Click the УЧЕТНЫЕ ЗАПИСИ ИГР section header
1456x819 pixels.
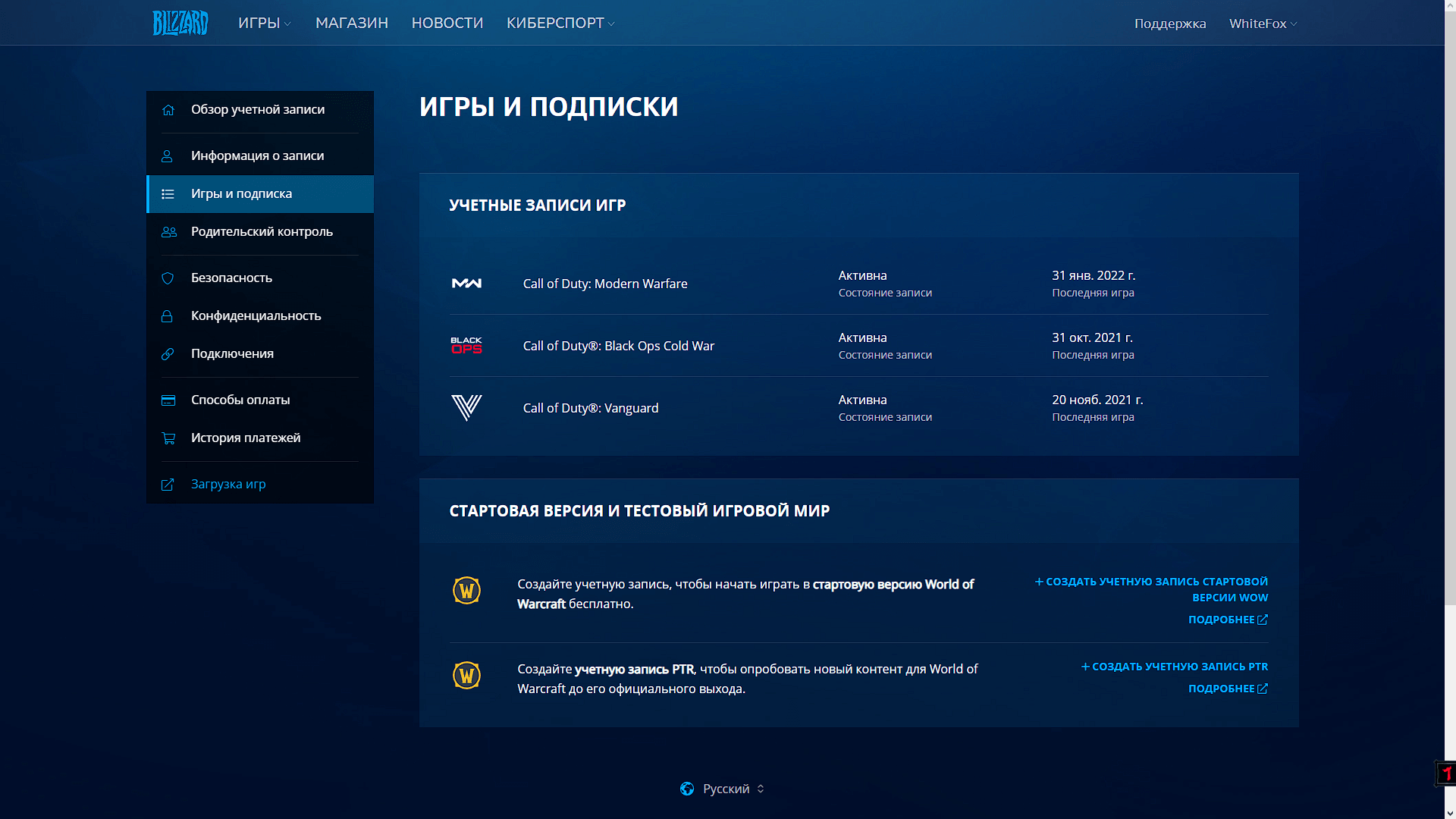coord(538,206)
